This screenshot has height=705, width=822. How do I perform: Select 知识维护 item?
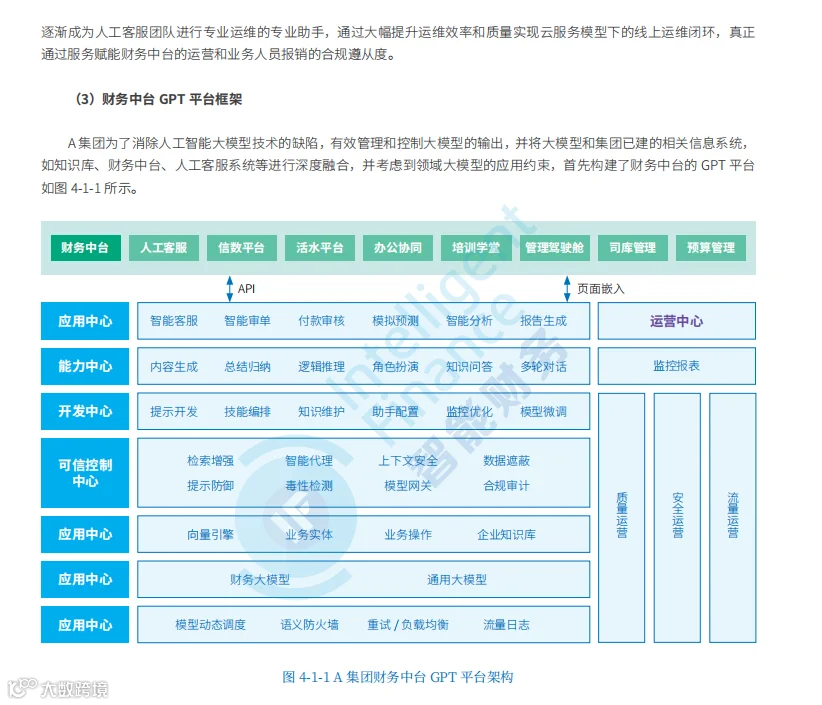(321, 411)
